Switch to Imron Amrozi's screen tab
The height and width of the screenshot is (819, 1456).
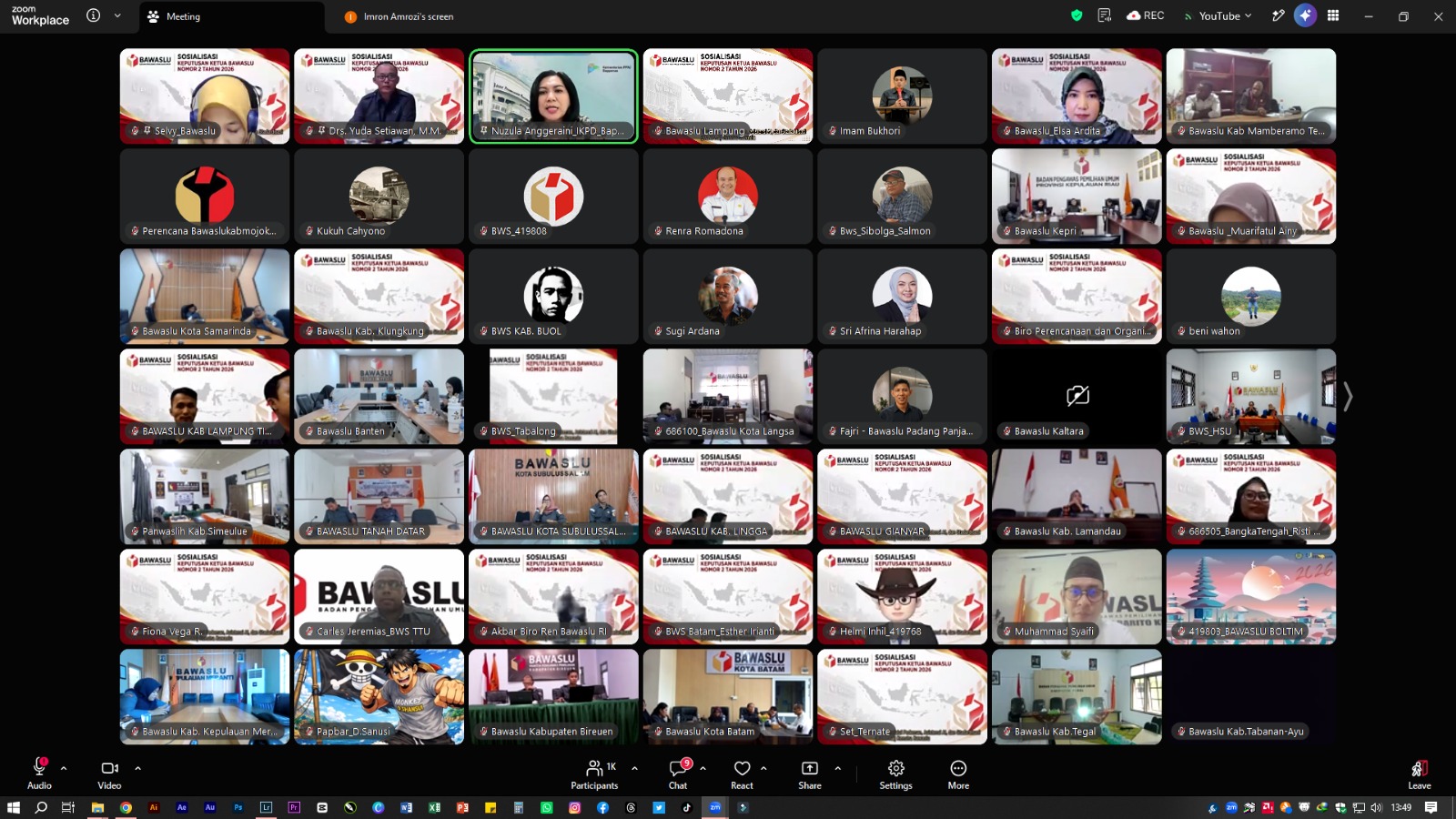(399, 16)
